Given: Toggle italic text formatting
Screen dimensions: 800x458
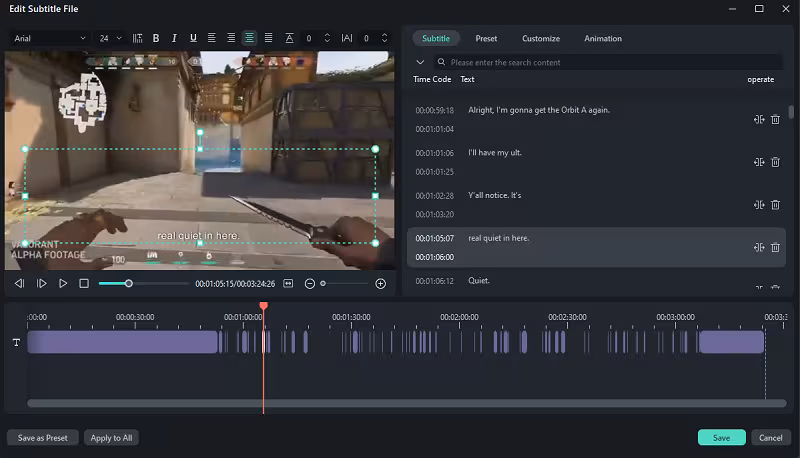Looking at the screenshot, I should pyautogui.click(x=174, y=38).
